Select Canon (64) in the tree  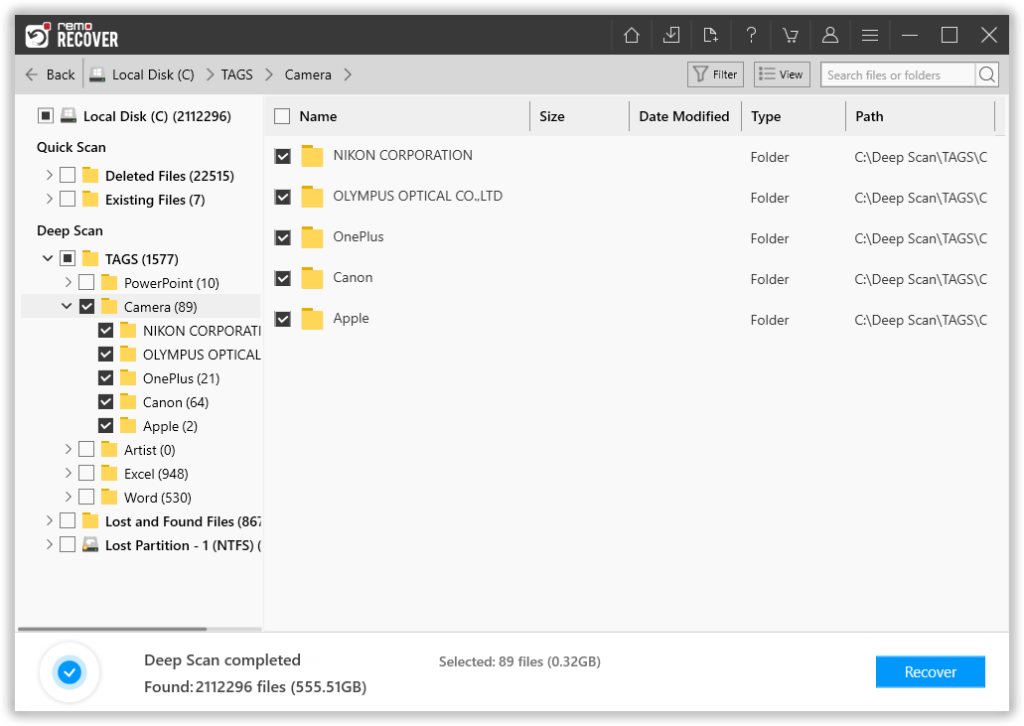(176, 402)
